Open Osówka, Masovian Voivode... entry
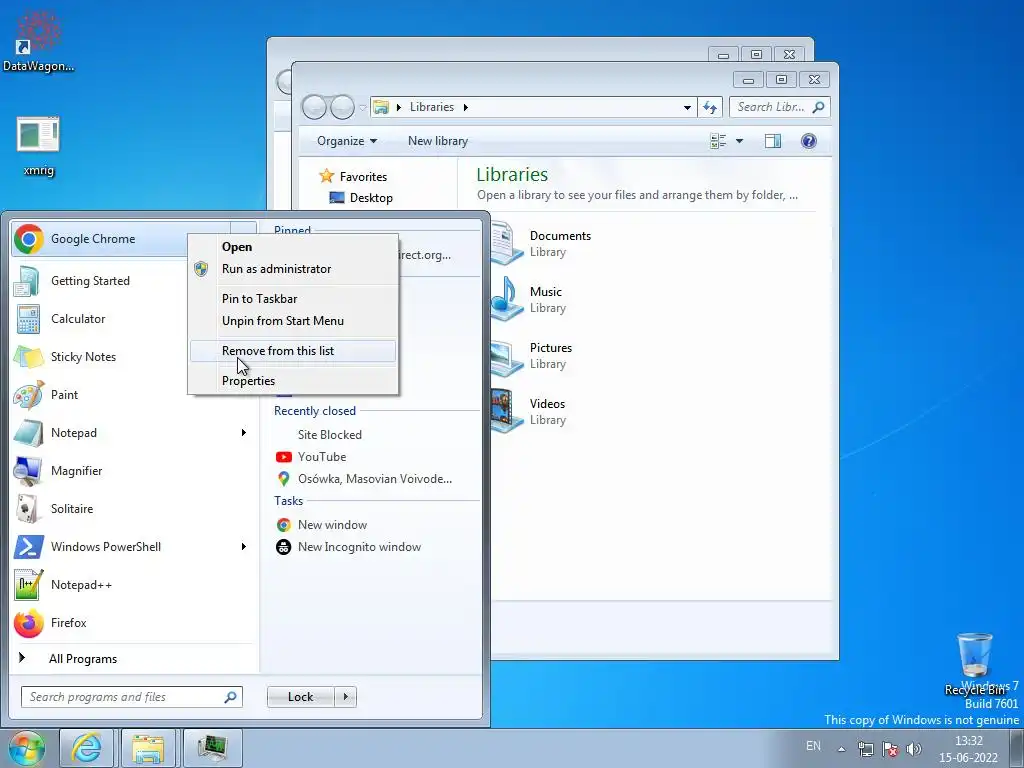The height and width of the screenshot is (768, 1024). 376,479
